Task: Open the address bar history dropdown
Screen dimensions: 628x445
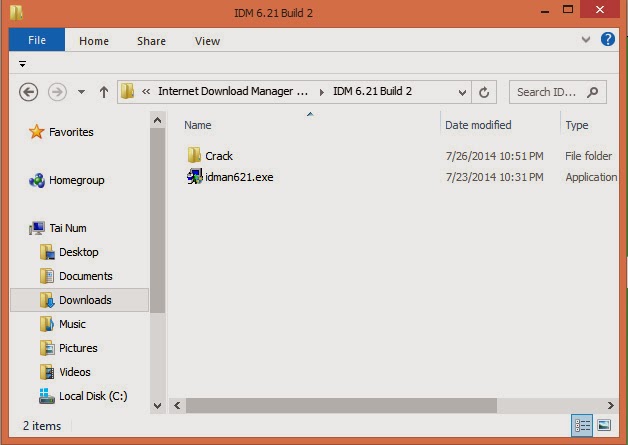Action: (462, 93)
